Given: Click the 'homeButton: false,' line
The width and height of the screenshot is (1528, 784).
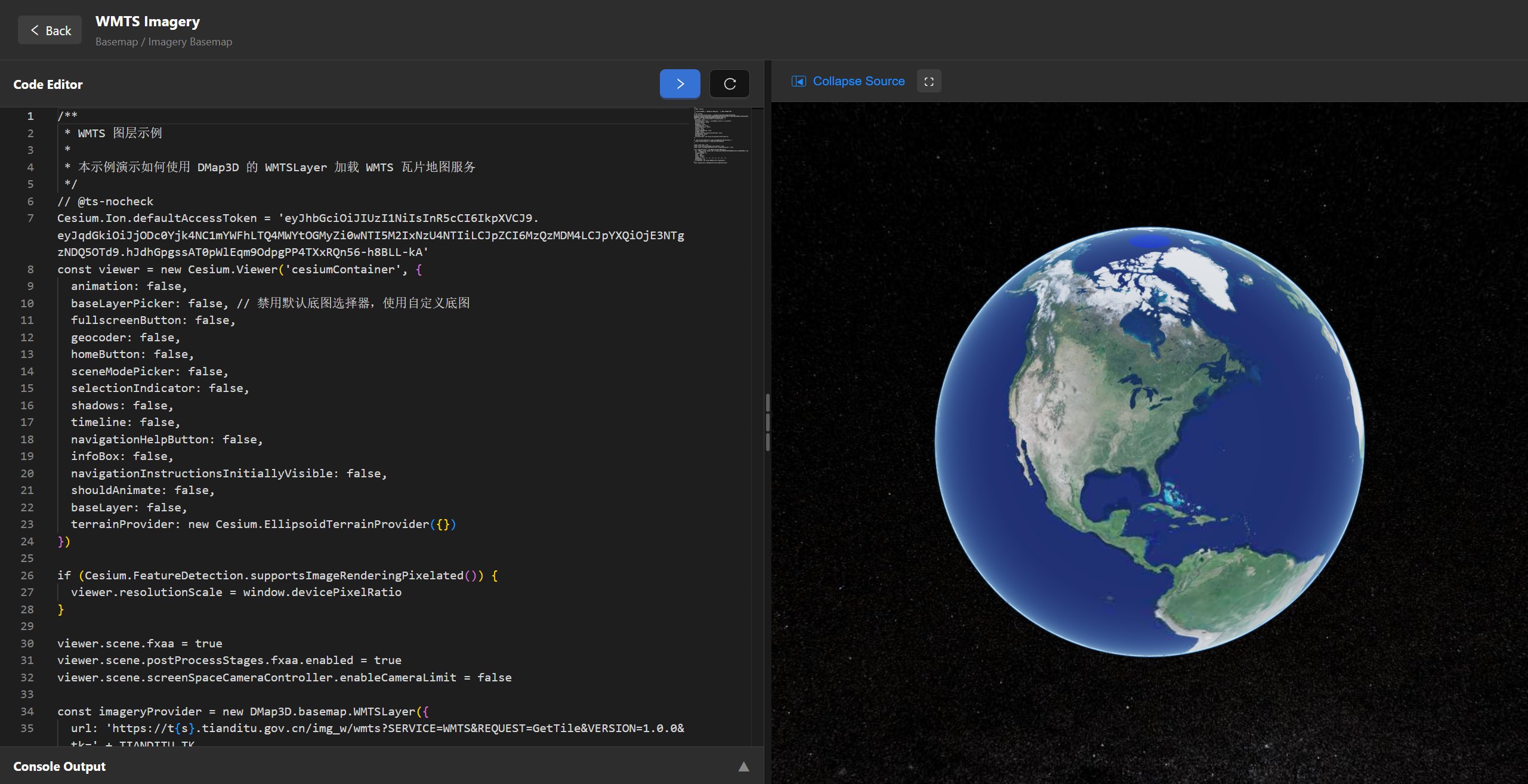Looking at the screenshot, I should pyautogui.click(x=132, y=354).
